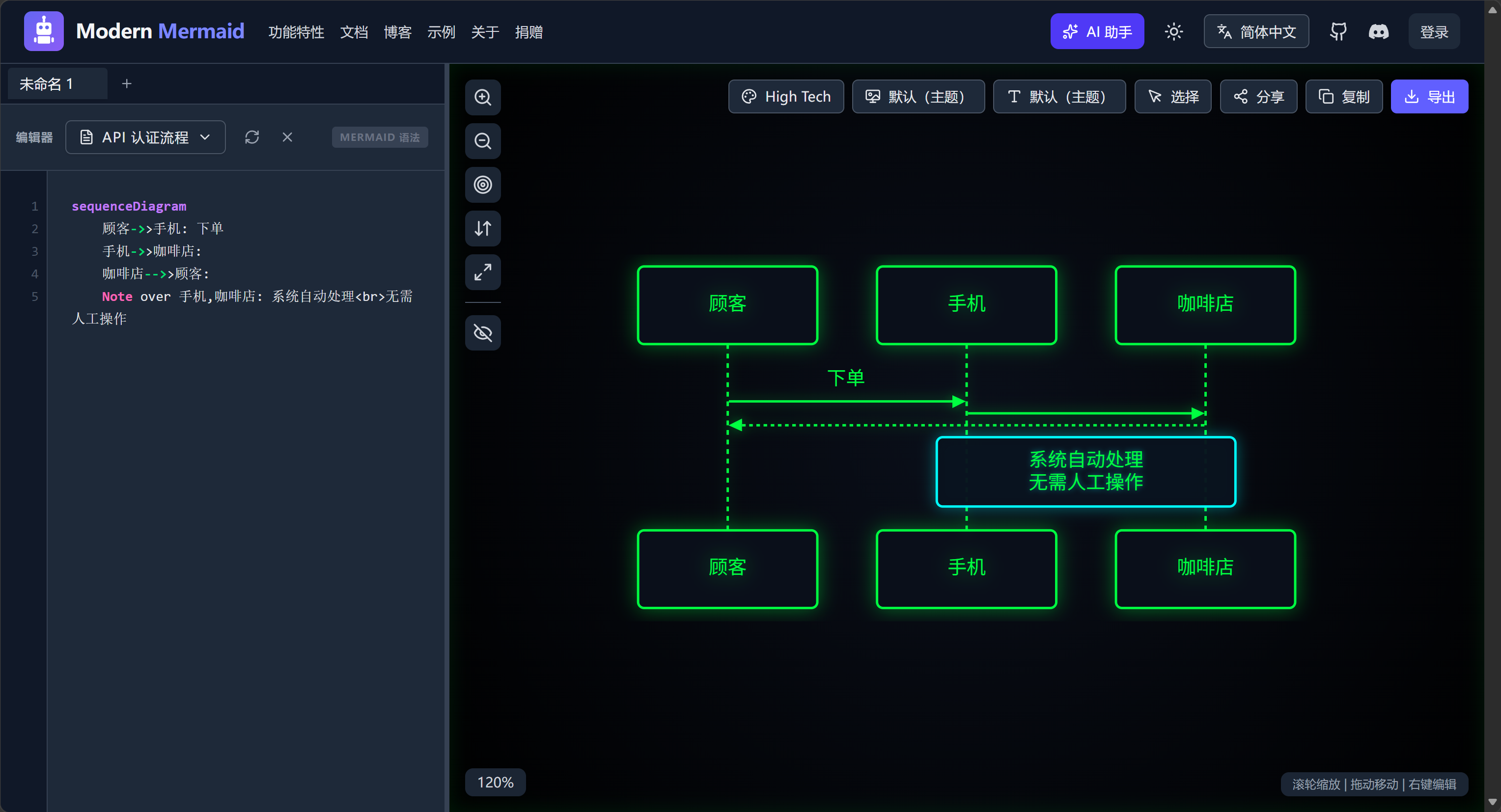Viewport: 1501px width, 812px height.
Task: Click the 复制 copy button
Action: coord(1344,97)
